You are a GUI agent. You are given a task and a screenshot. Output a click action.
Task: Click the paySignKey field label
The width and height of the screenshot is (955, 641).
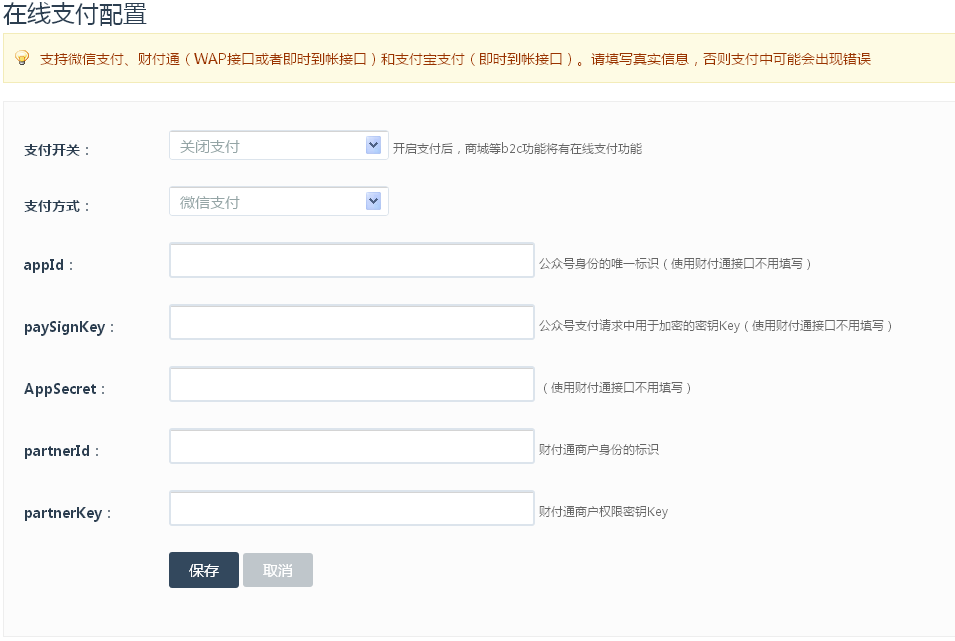69,327
